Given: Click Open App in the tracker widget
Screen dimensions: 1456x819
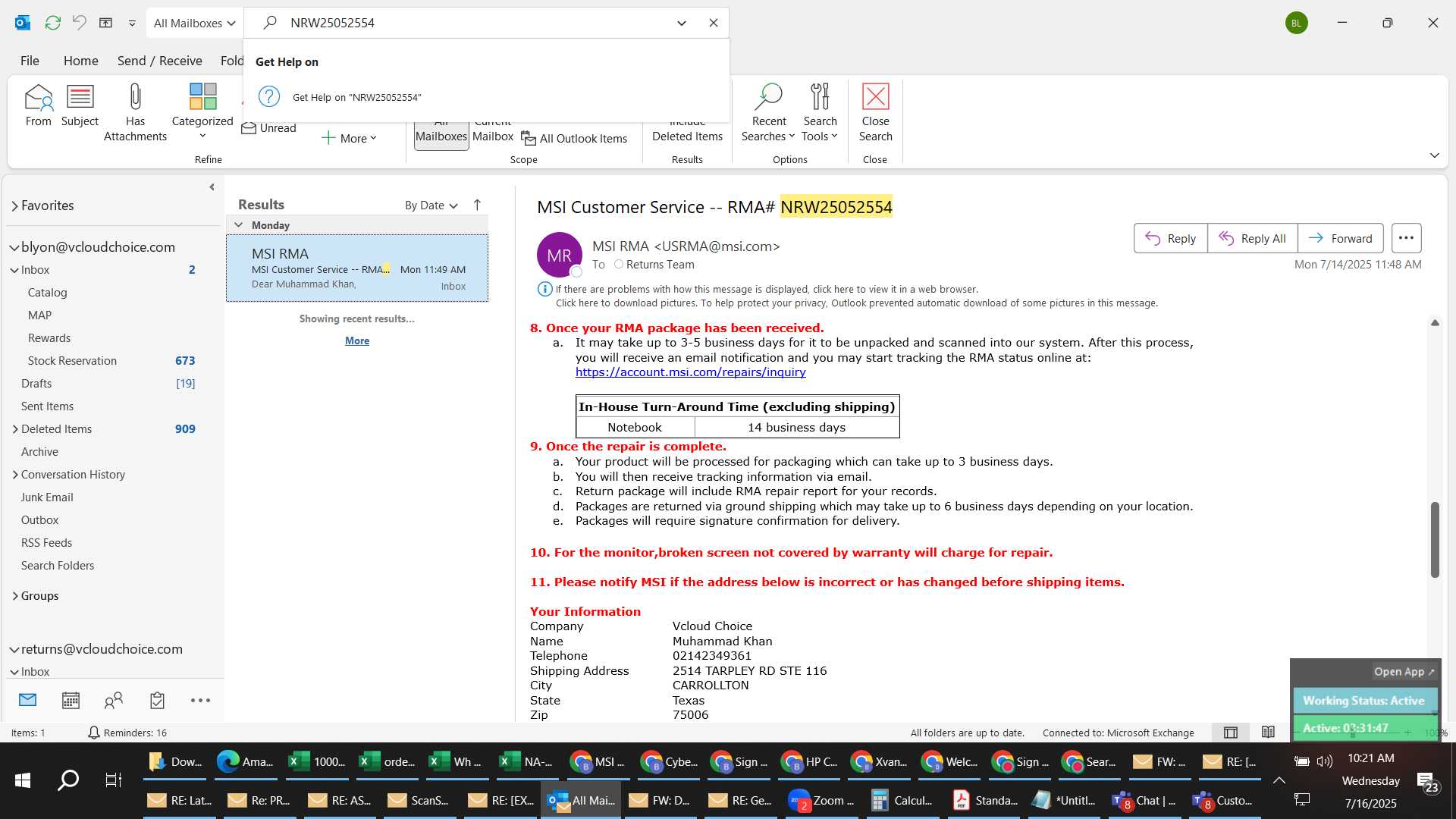Looking at the screenshot, I should (1404, 672).
